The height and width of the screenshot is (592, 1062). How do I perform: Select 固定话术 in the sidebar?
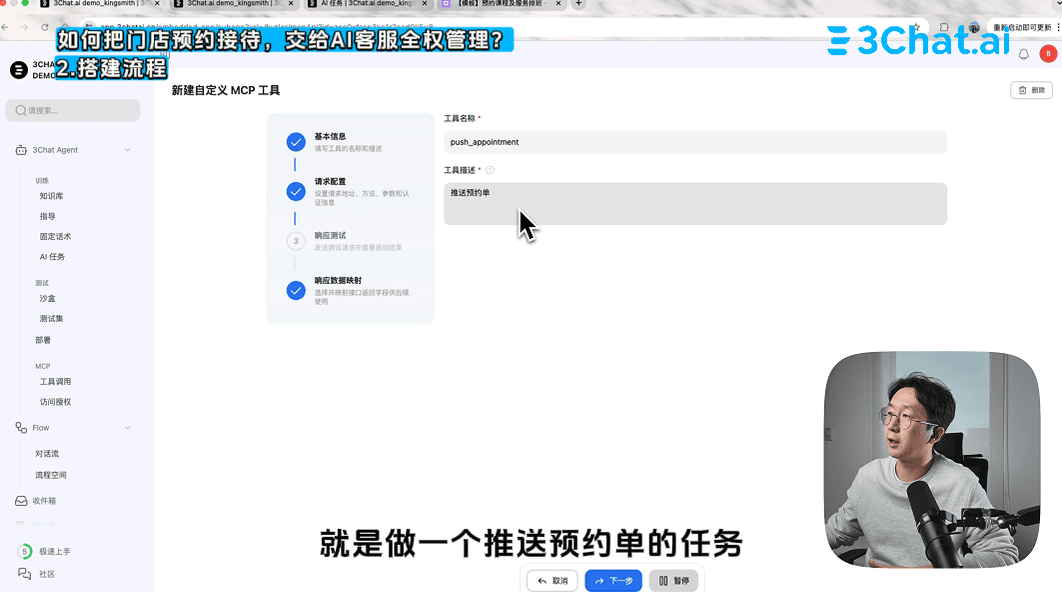tap(56, 236)
